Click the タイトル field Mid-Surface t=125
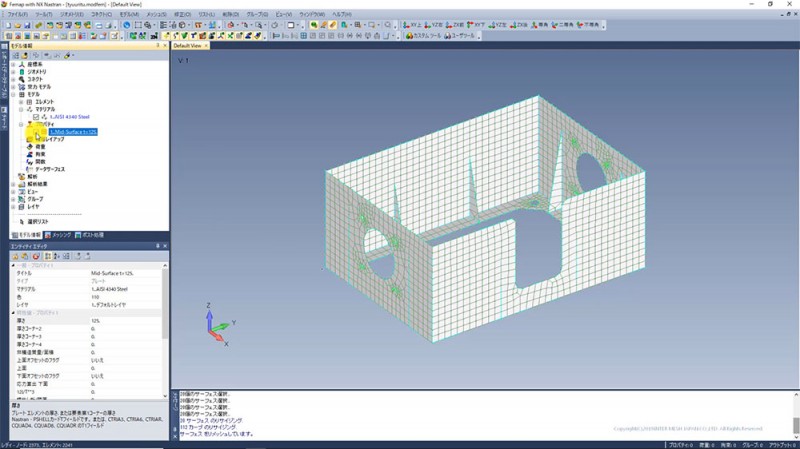This screenshot has height=449, width=800. tap(126, 273)
